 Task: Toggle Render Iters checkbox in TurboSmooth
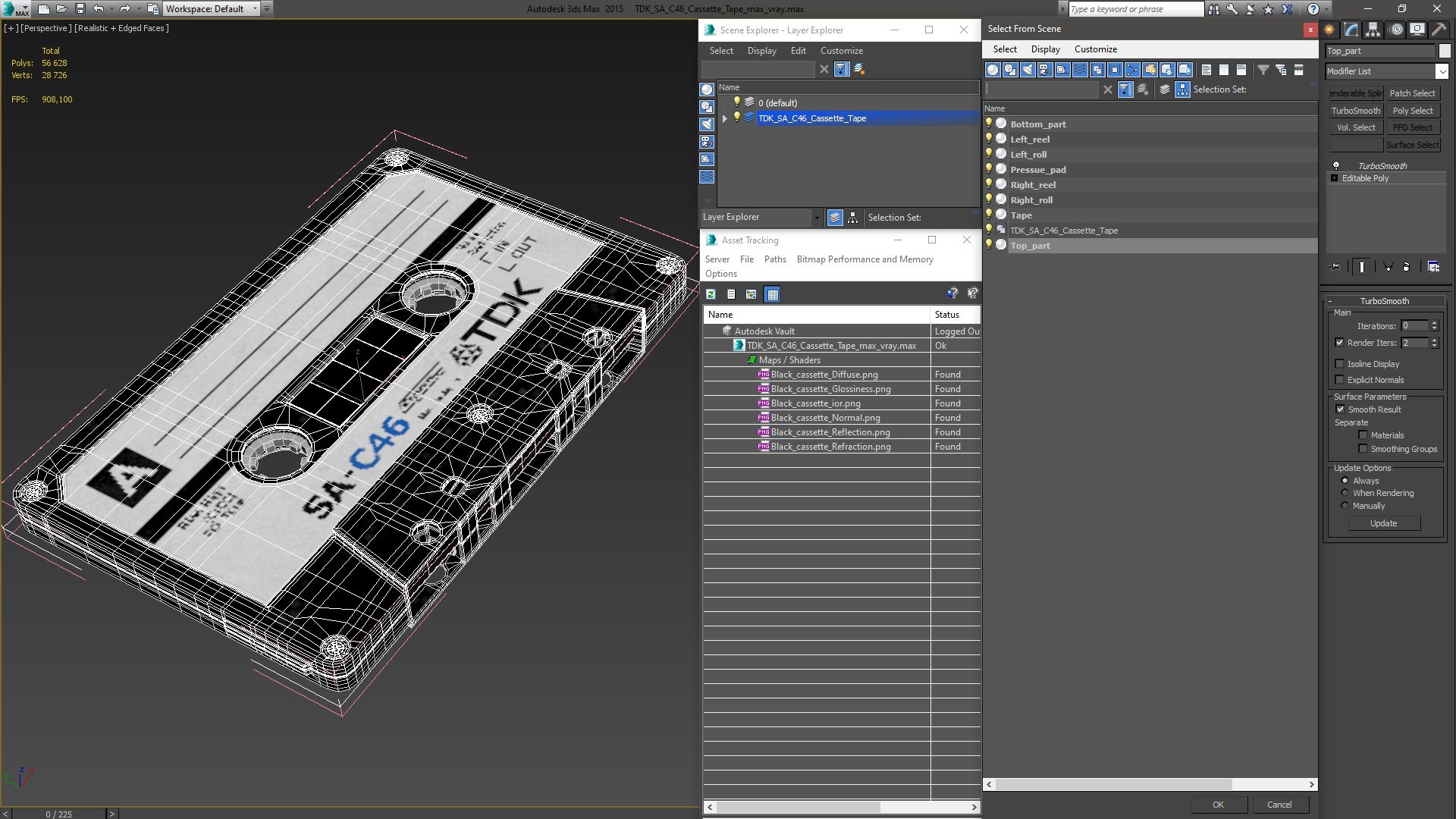1339,343
